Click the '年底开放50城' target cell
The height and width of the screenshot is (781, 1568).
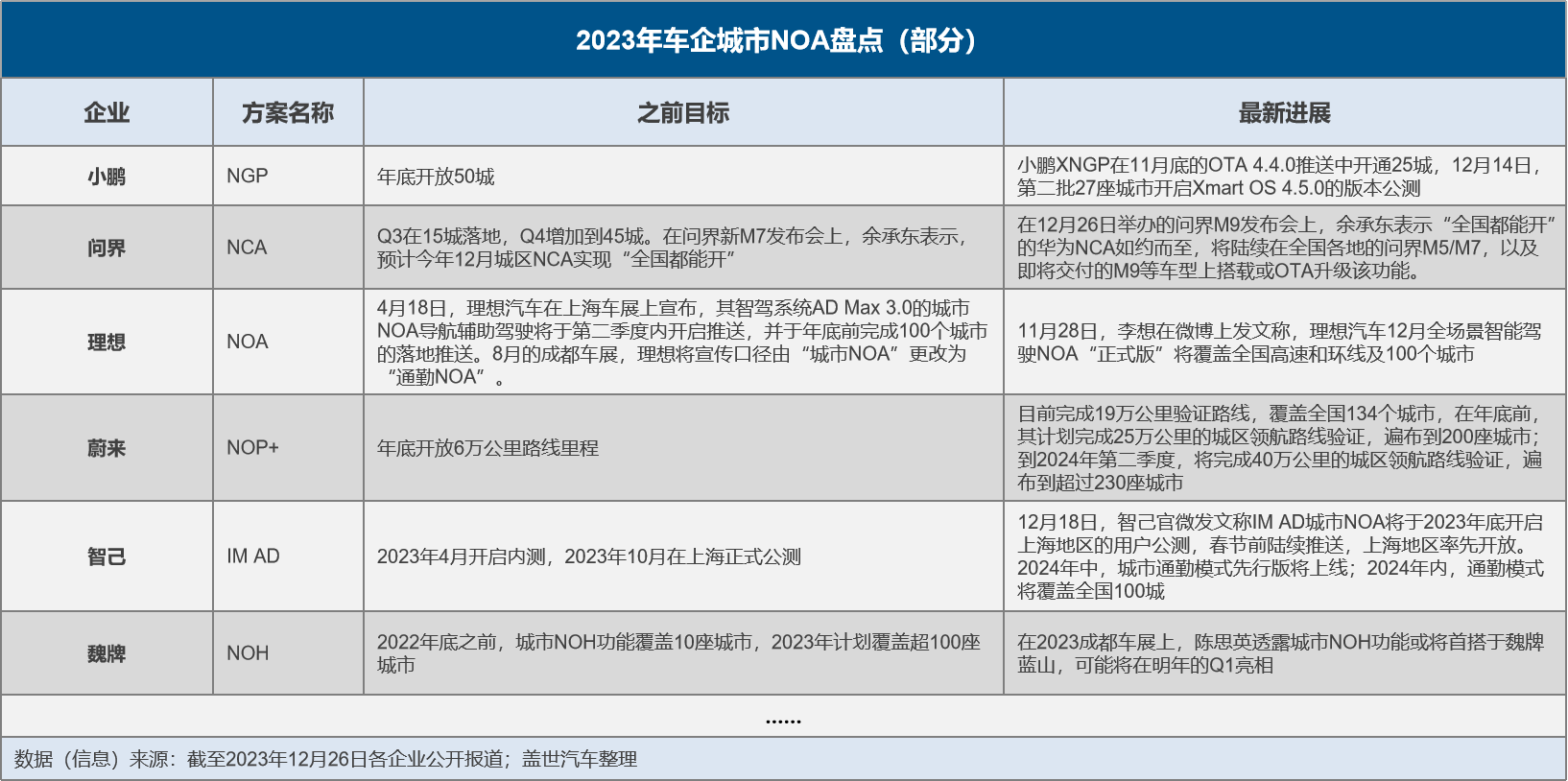(683, 177)
